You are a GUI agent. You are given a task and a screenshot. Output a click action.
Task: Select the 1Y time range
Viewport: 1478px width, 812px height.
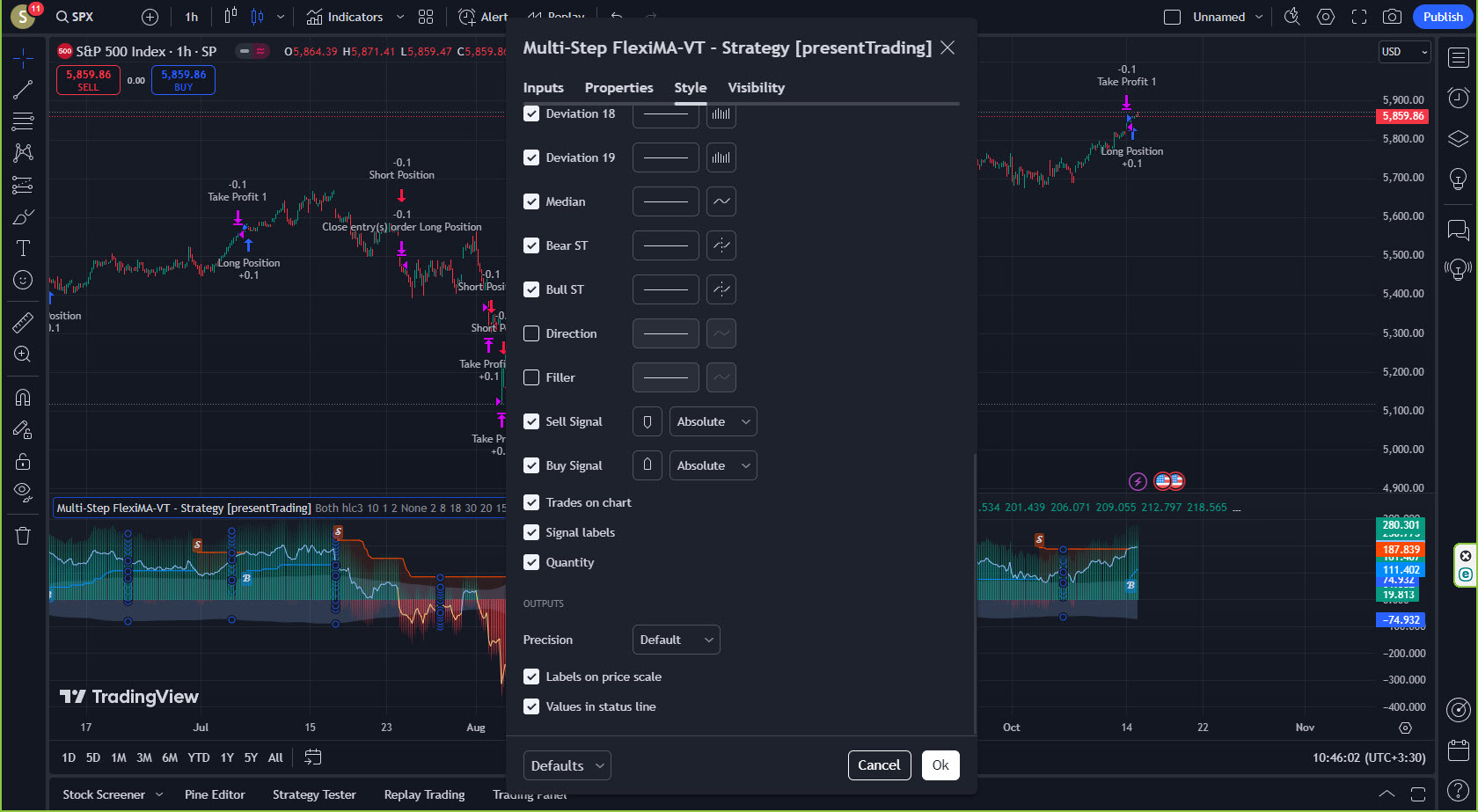pyautogui.click(x=227, y=757)
